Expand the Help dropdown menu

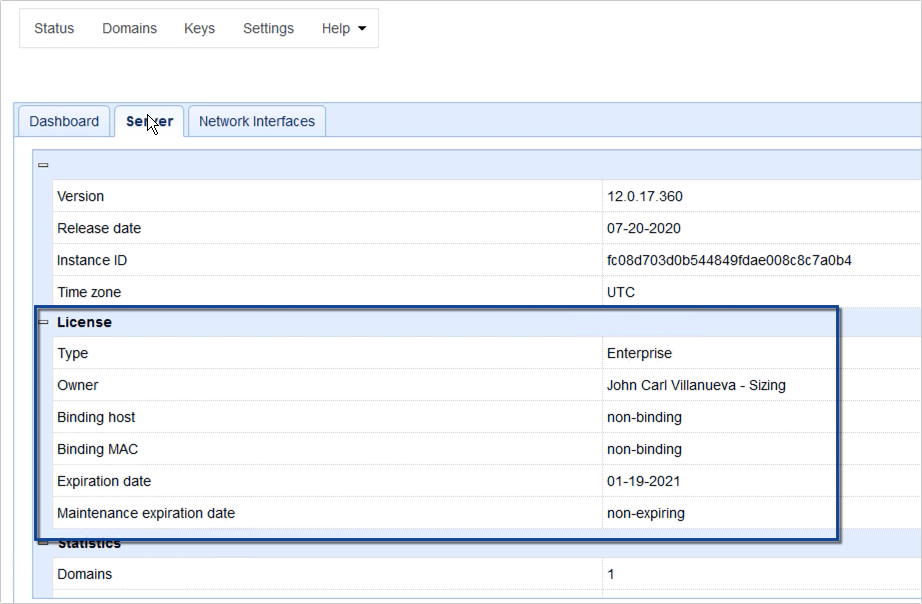343,28
